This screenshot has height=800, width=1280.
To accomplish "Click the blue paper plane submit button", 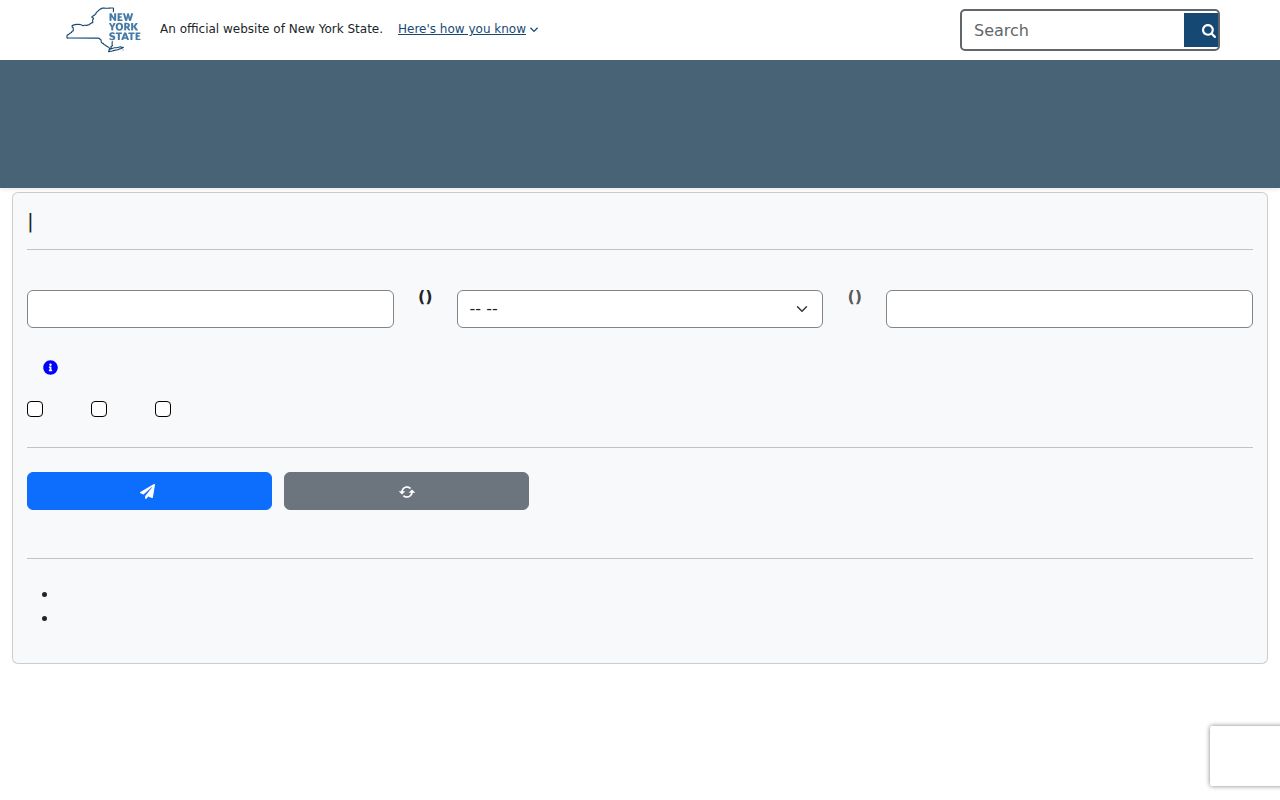I will tap(149, 491).
